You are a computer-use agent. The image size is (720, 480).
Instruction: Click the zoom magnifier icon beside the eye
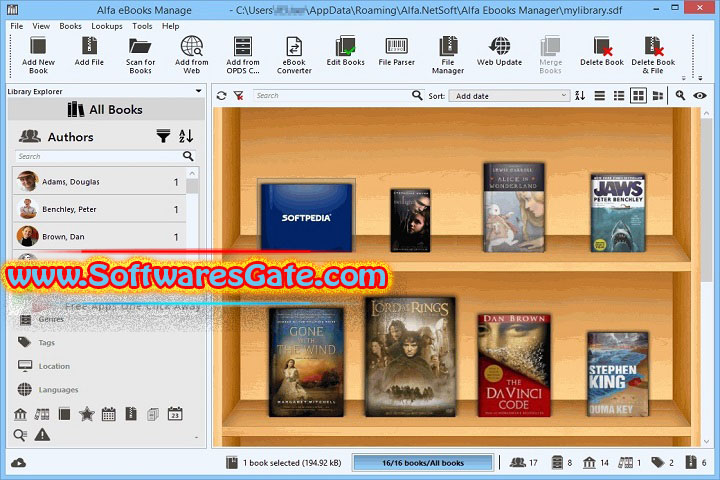point(680,95)
